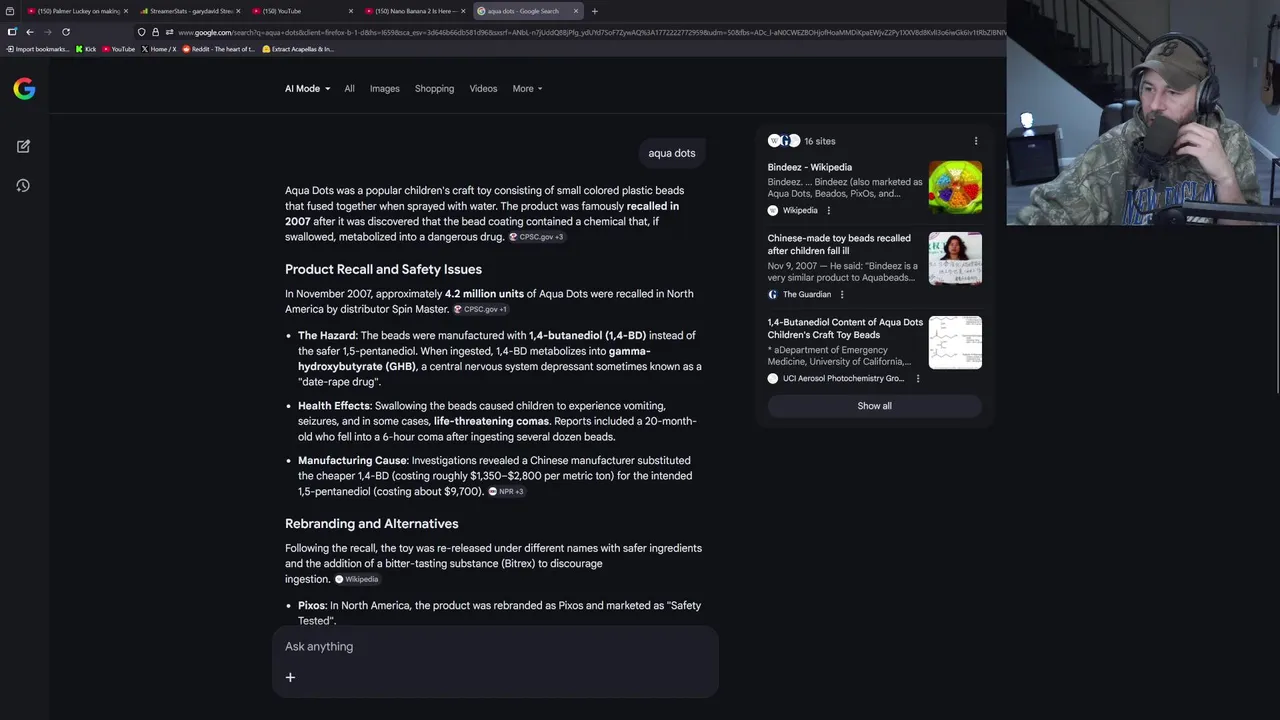Click the browser back arrow
The image size is (1280, 720).
pyautogui.click(x=29, y=32)
